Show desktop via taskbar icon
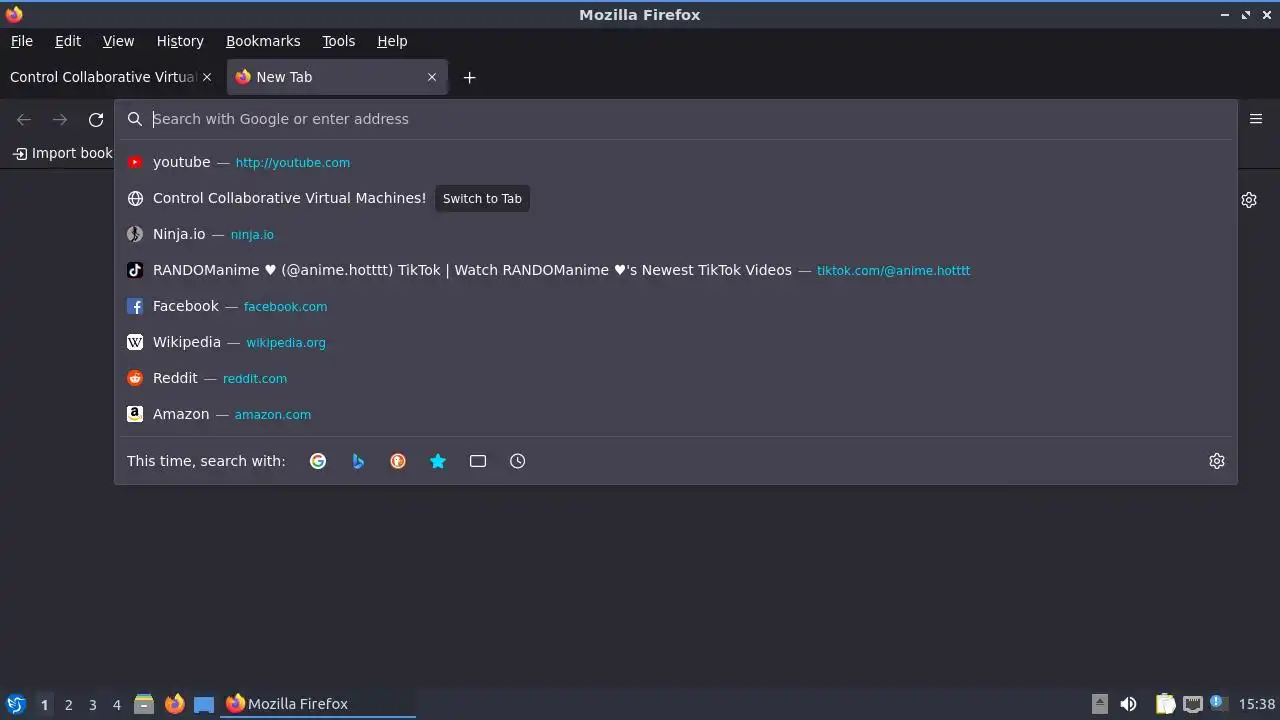The height and width of the screenshot is (720, 1280). 204,704
